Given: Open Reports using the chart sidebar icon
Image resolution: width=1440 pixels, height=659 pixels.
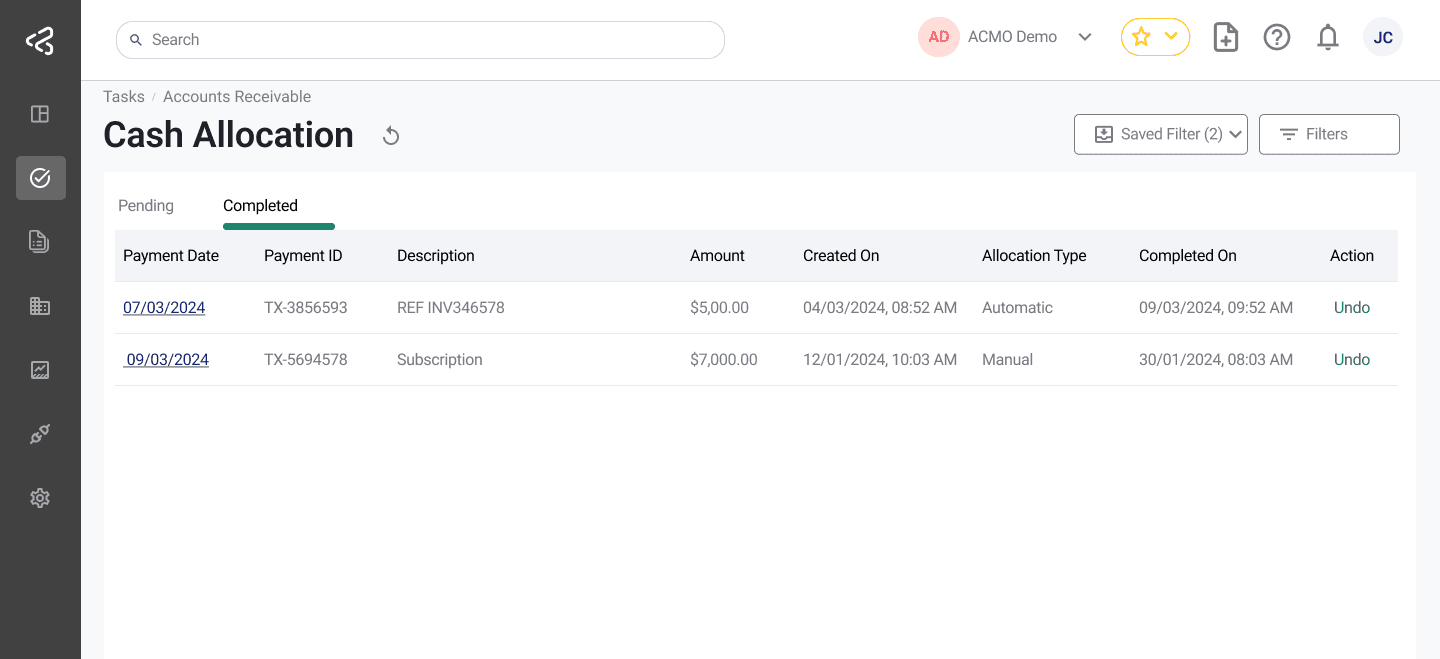Looking at the screenshot, I should coord(40,369).
